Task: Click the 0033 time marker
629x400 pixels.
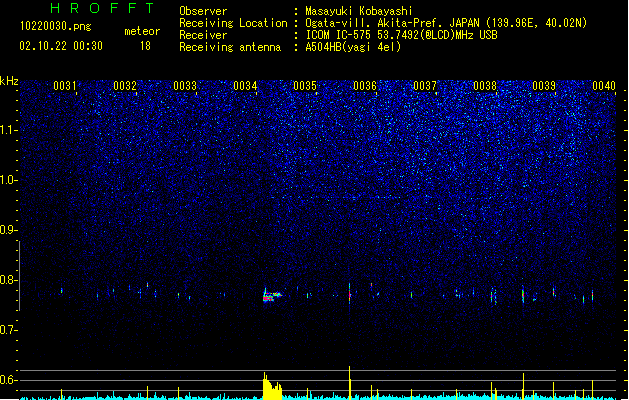Action: tap(185, 86)
